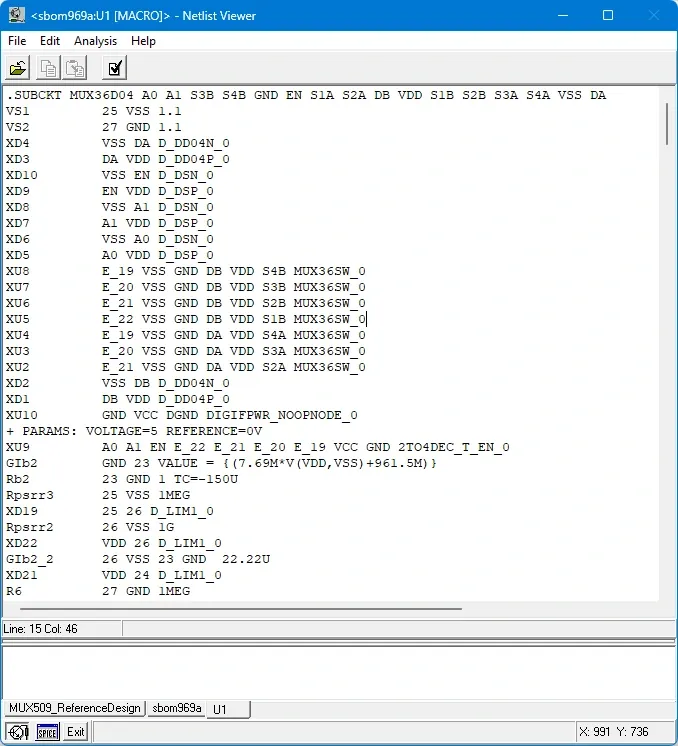
Task: Click the GIb2 VALUE expression line
Action: [x=221, y=463]
